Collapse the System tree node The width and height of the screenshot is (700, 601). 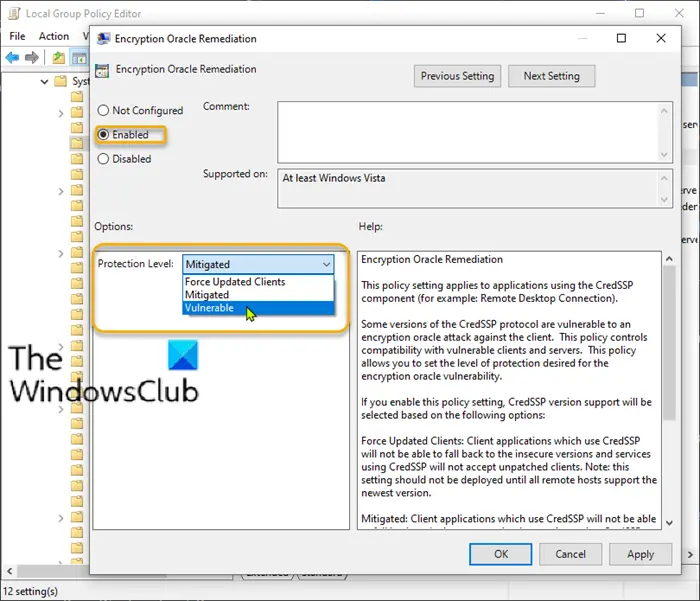click(44, 82)
